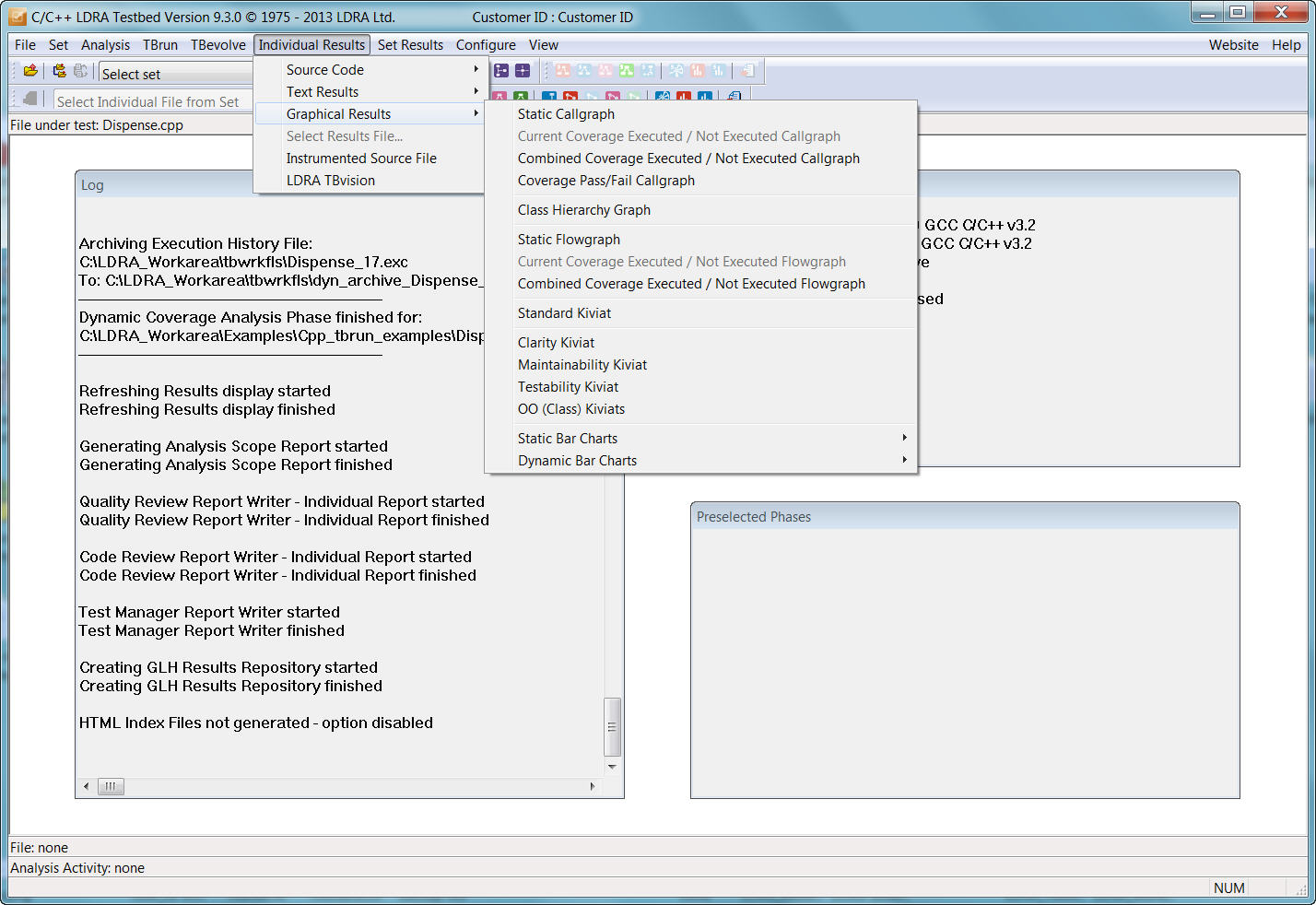Click the faded green icon in top toolbar
Viewport: 1316px width, 905px height.
pyautogui.click(x=627, y=71)
